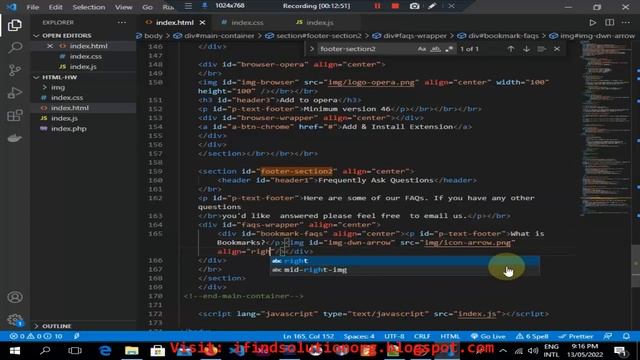
Task: Open editor More Actions menu
Action: click(626, 22)
